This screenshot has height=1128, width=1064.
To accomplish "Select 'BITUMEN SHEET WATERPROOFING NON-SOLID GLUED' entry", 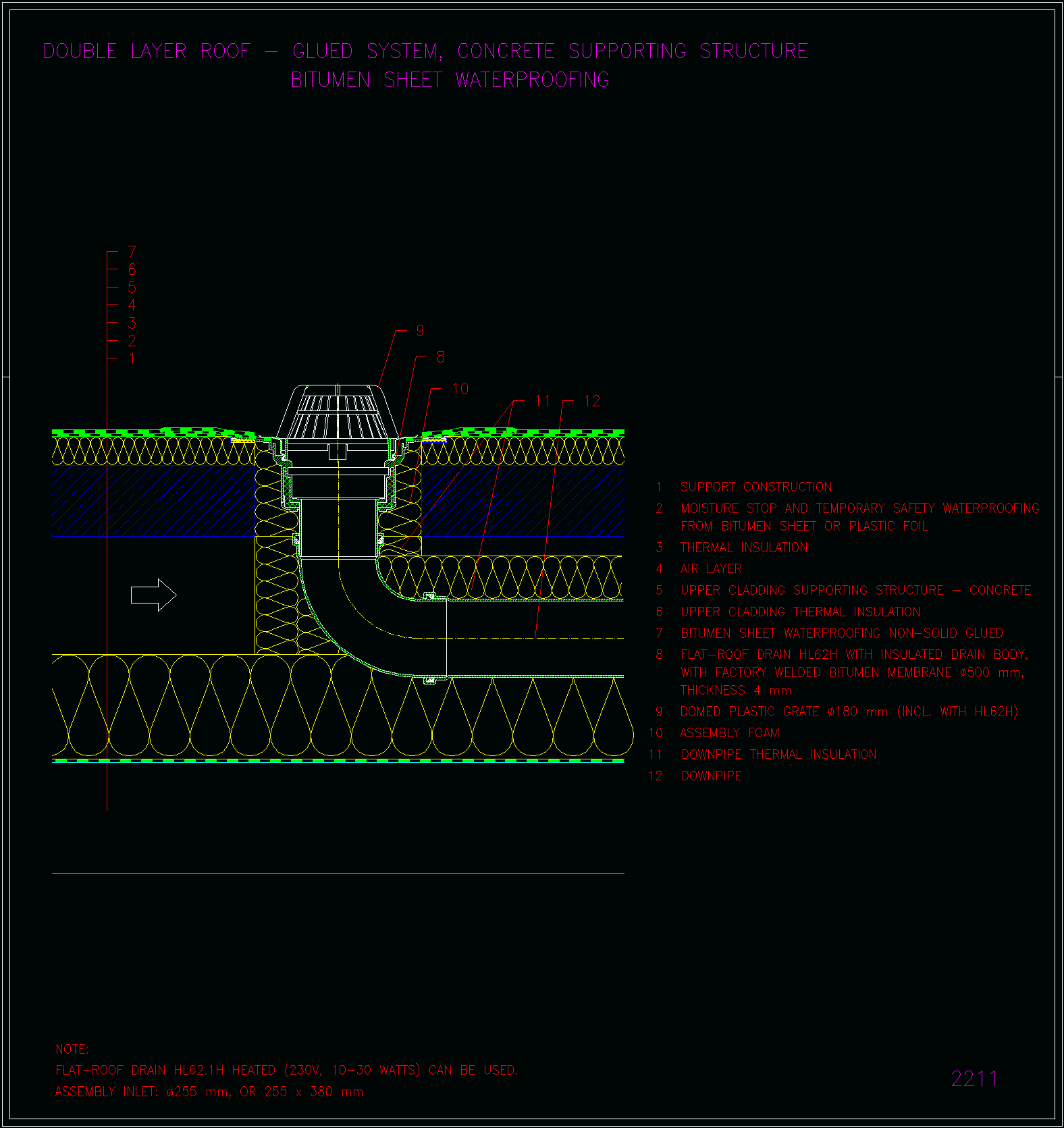I will (x=842, y=633).
